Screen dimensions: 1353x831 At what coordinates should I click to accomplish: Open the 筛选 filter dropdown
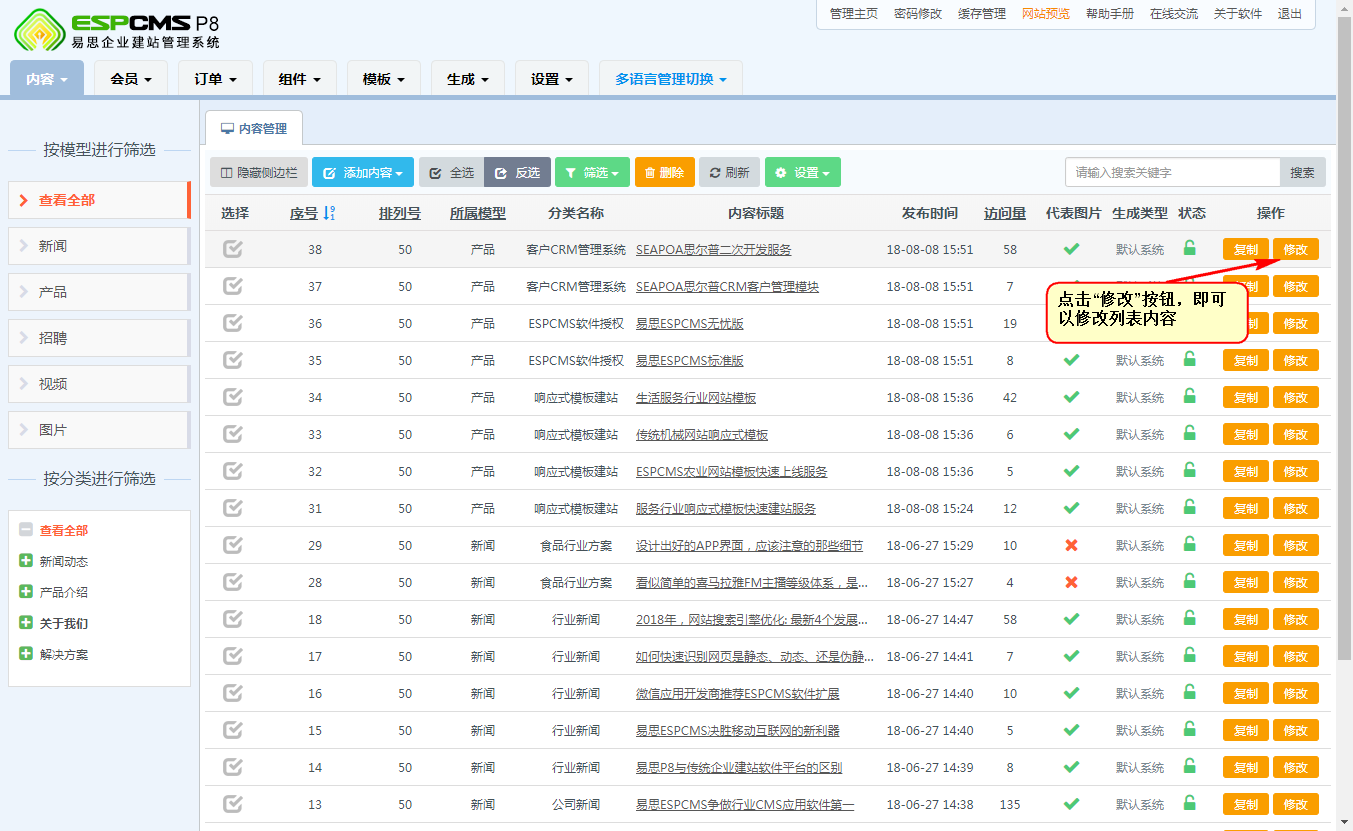[x=592, y=172]
